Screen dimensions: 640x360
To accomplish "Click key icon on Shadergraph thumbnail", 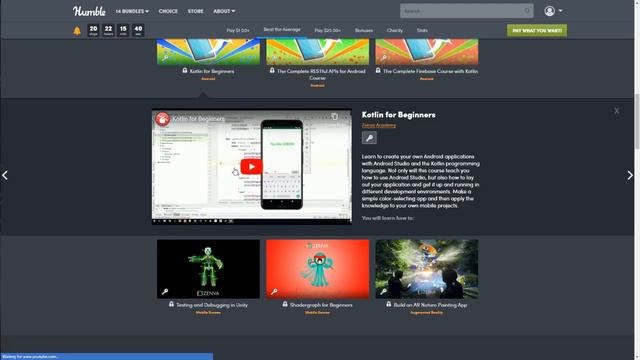I will (x=274, y=291).
